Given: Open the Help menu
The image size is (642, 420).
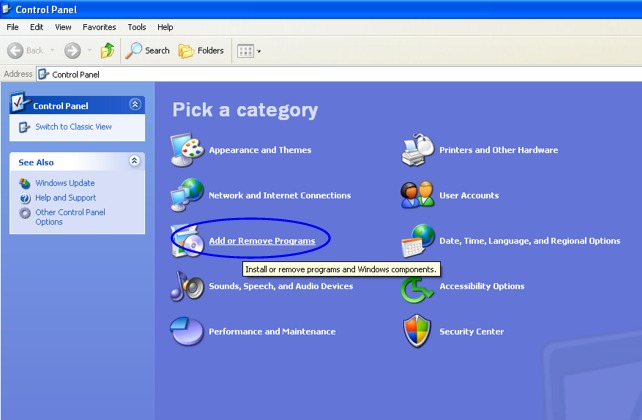Looking at the screenshot, I should [165, 27].
